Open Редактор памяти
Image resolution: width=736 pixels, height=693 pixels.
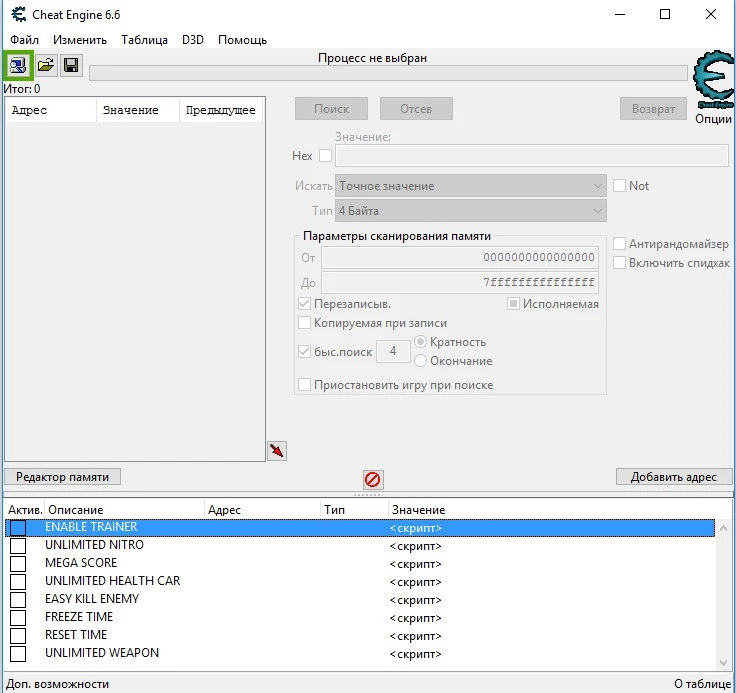pos(62,477)
